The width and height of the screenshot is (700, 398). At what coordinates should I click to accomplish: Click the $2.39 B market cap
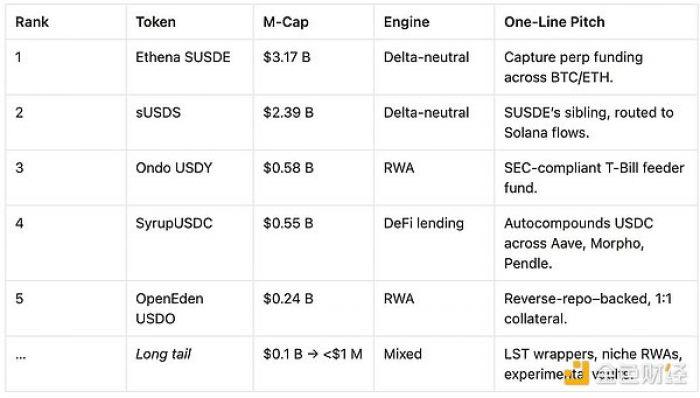click(288, 112)
